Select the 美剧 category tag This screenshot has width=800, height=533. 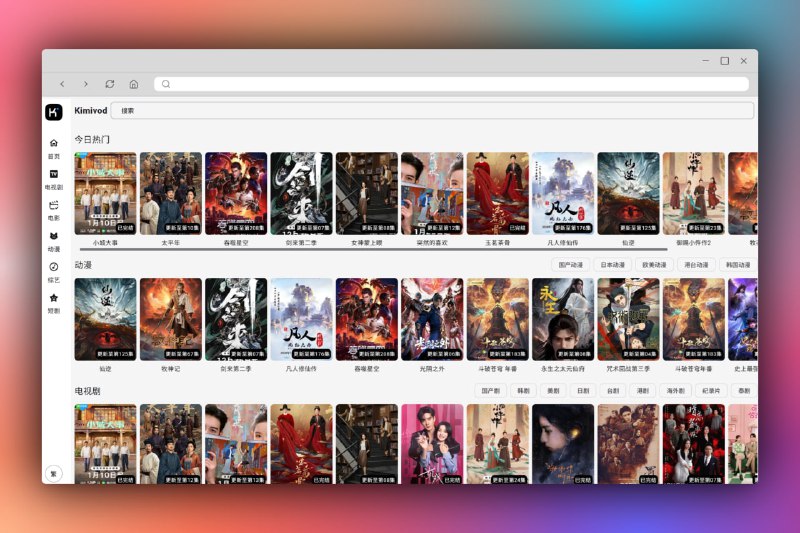553,391
